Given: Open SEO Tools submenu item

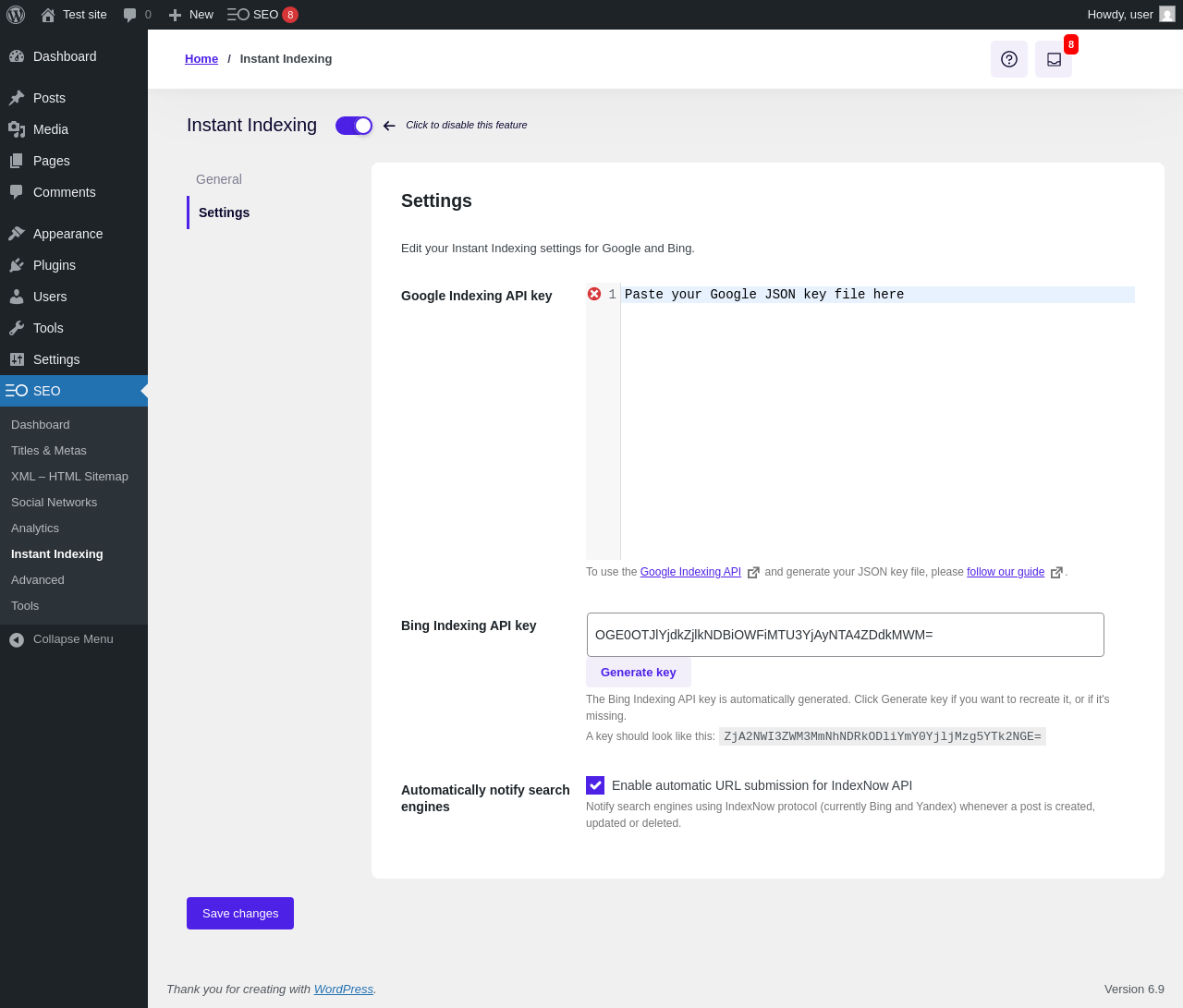Looking at the screenshot, I should (74, 606).
